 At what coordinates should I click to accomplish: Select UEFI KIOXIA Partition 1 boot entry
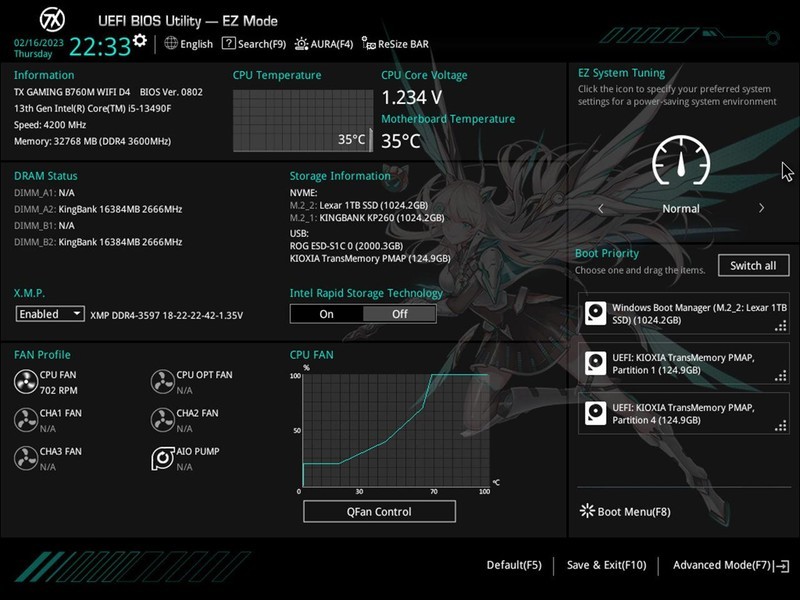[684, 363]
